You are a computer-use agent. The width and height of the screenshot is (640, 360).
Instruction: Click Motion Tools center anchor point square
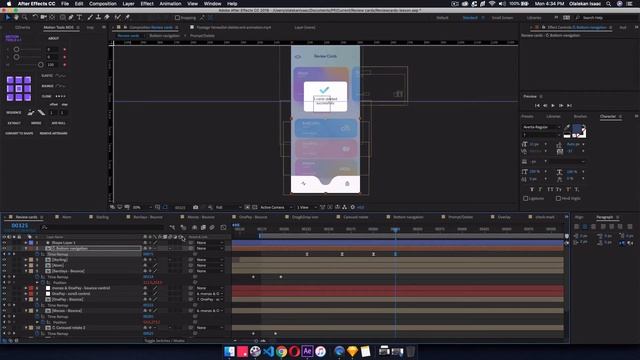point(19,89)
